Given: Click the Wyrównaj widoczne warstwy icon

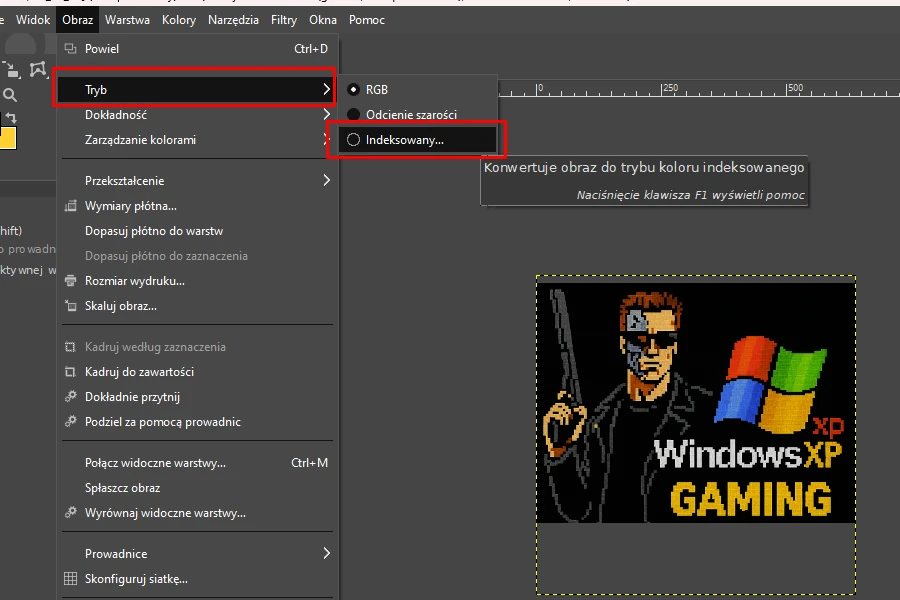Looking at the screenshot, I should point(71,513).
